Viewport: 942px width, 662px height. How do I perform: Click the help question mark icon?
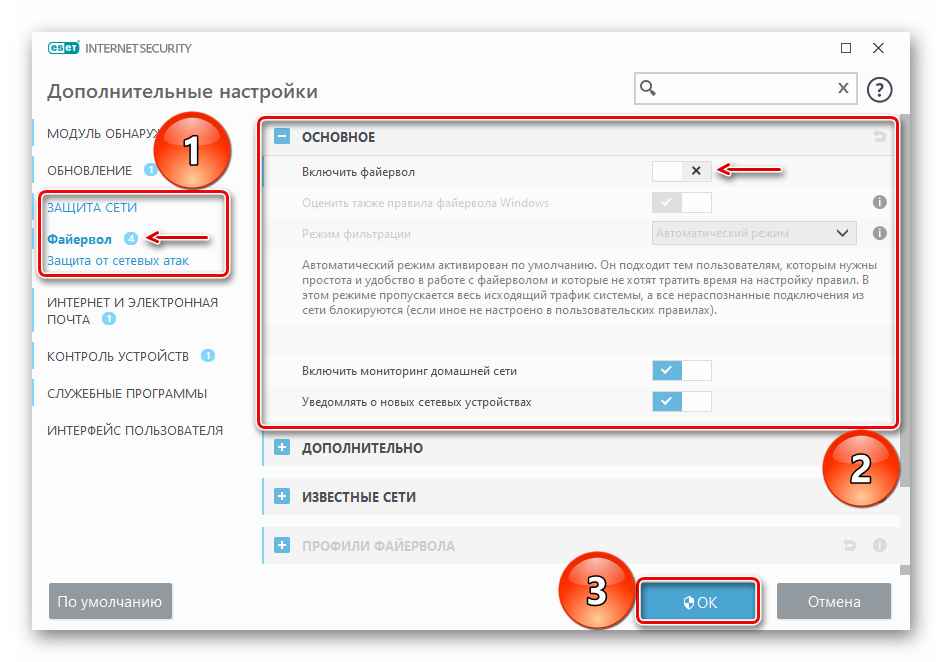click(879, 90)
